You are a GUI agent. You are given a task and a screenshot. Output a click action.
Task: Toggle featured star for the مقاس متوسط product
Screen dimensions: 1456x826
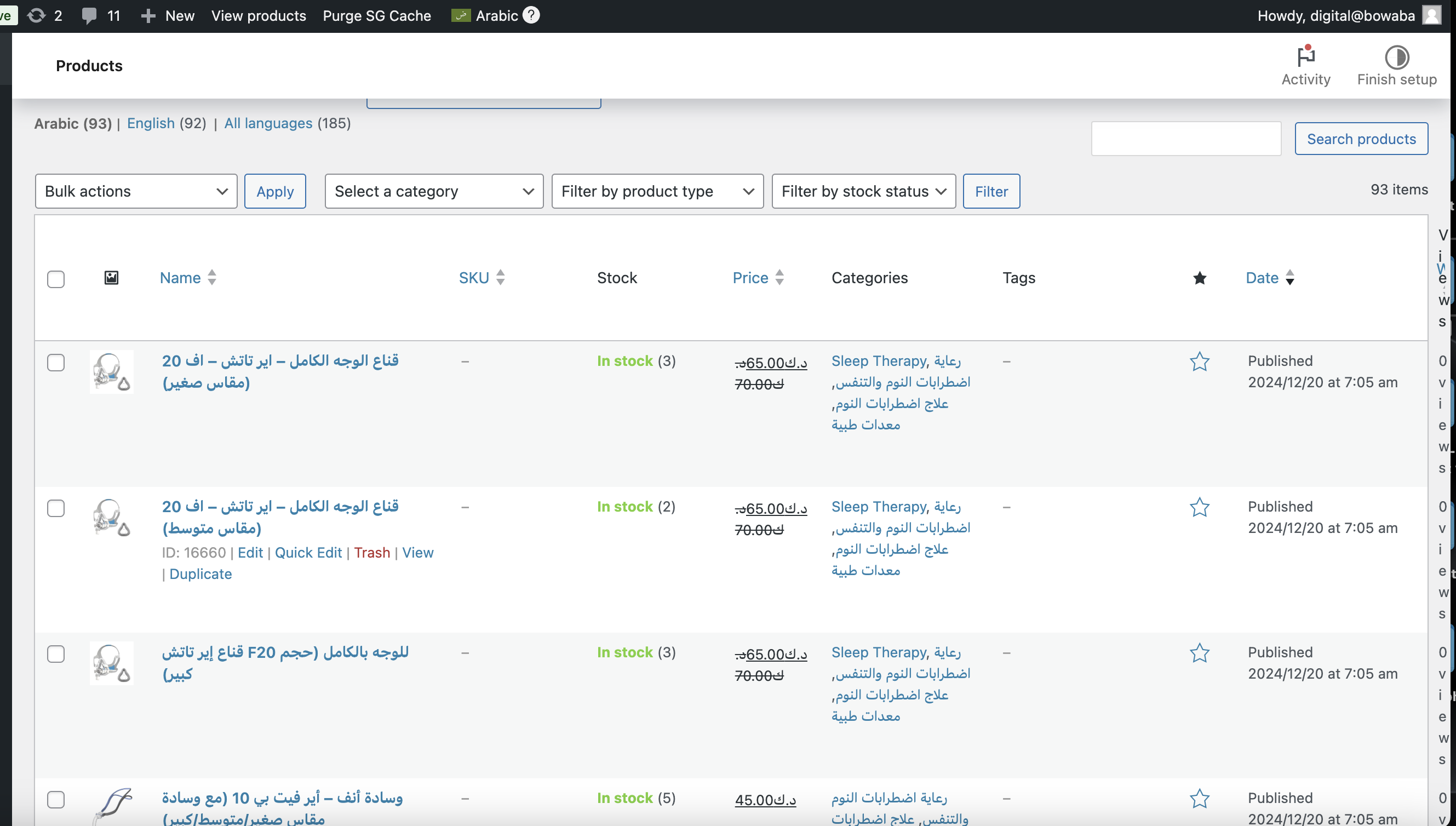tap(1200, 507)
